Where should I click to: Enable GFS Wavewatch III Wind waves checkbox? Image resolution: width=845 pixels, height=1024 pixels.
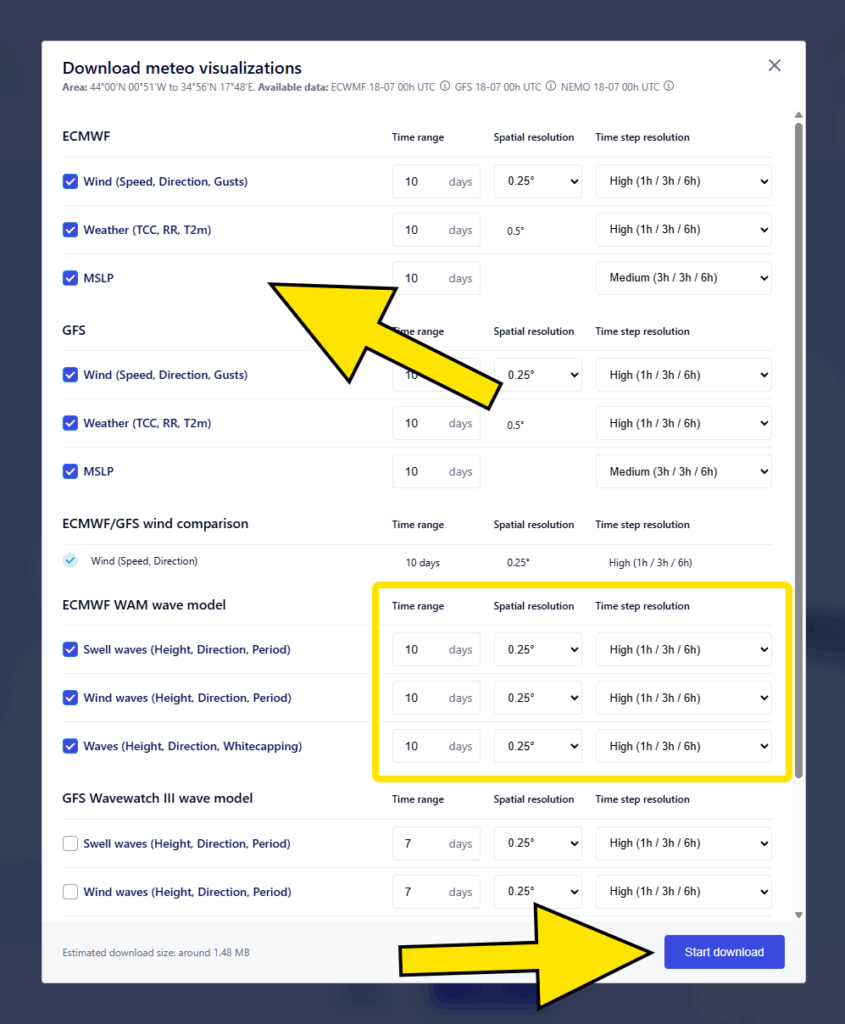pos(70,891)
